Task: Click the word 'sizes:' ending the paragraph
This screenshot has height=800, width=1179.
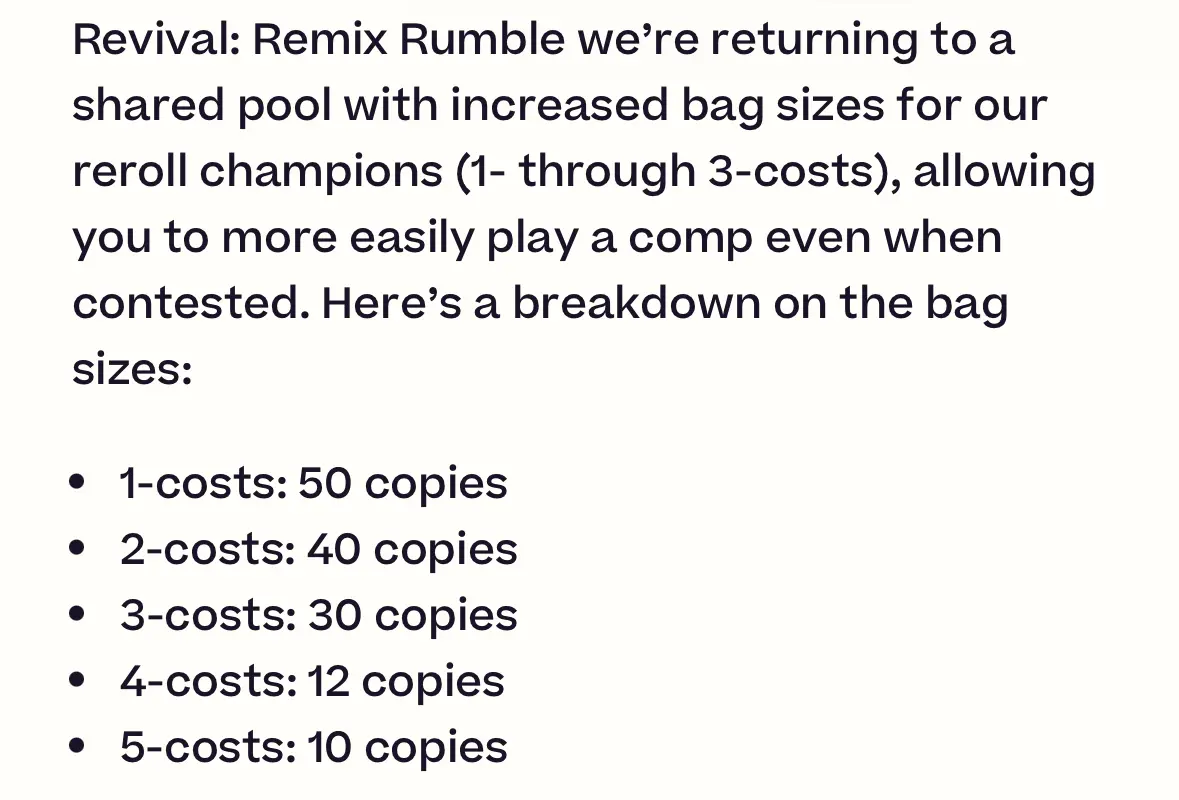Action: point(132,370)
